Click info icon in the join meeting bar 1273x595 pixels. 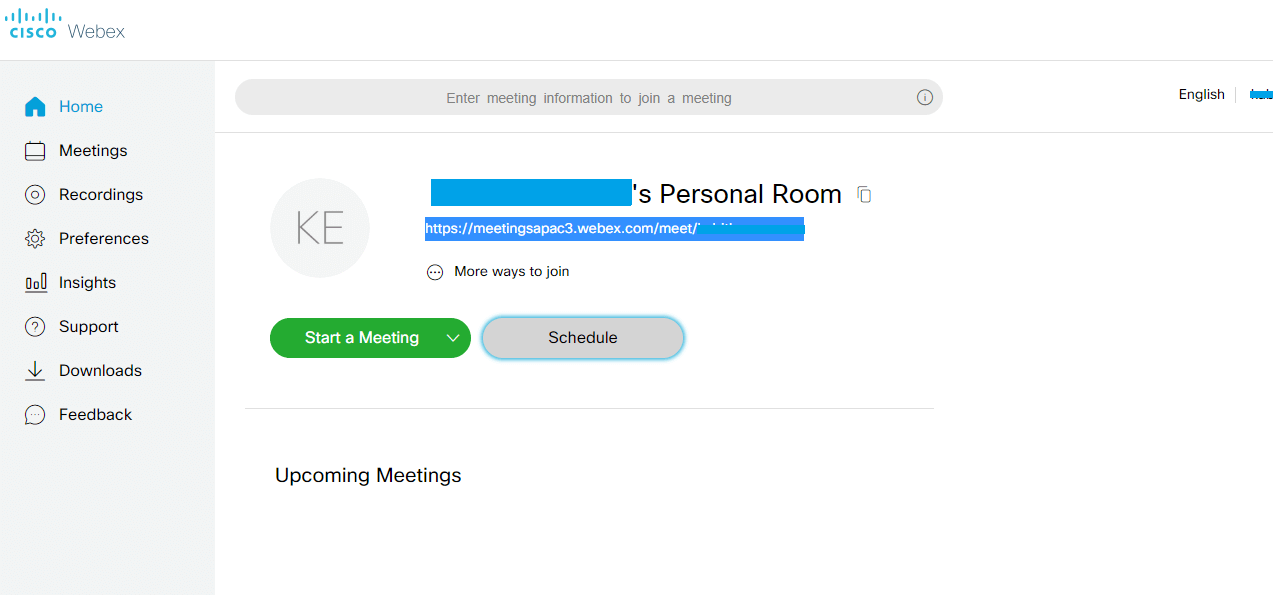925,98
